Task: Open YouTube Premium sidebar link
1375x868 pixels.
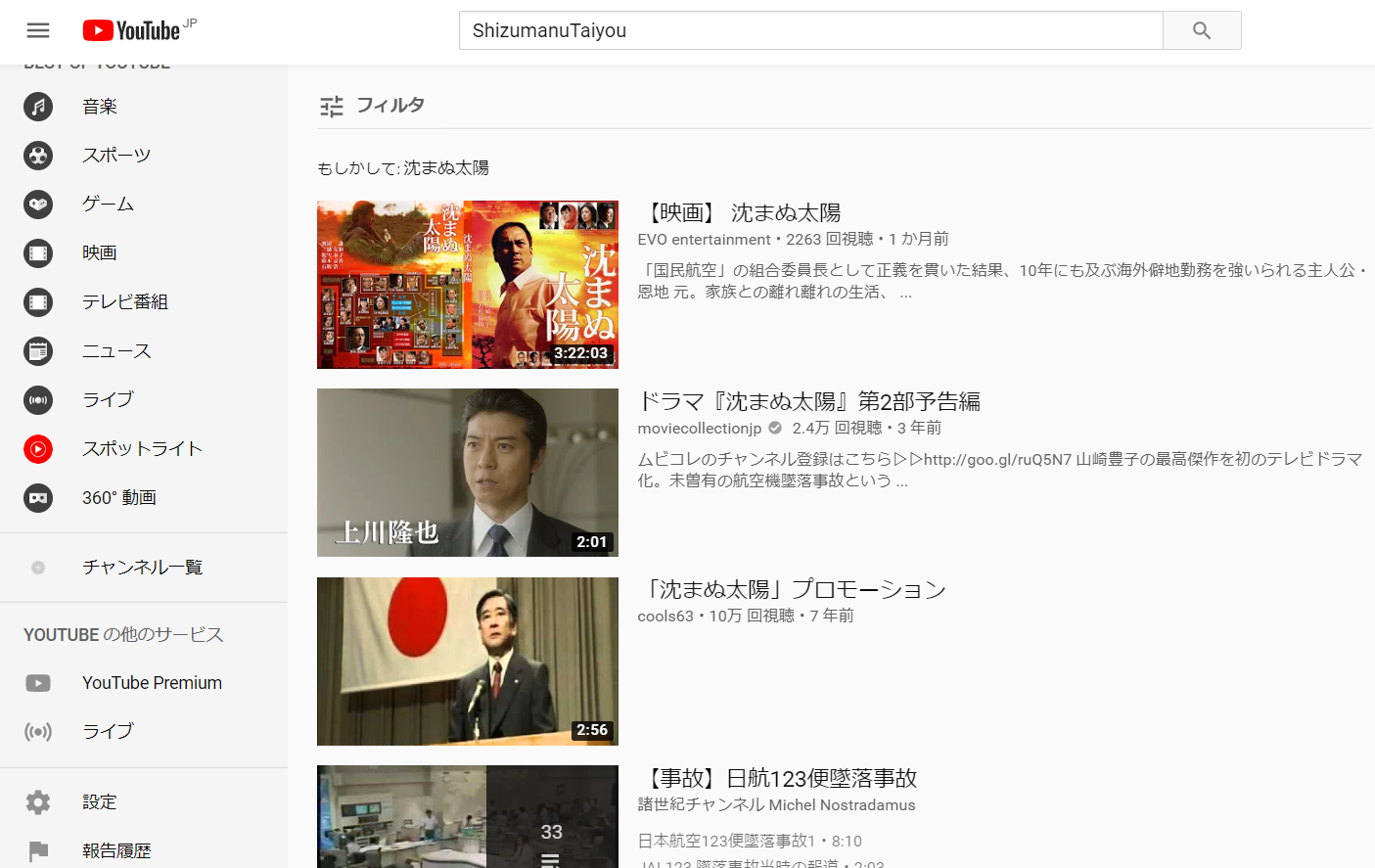Action: (x=152, y=683)
